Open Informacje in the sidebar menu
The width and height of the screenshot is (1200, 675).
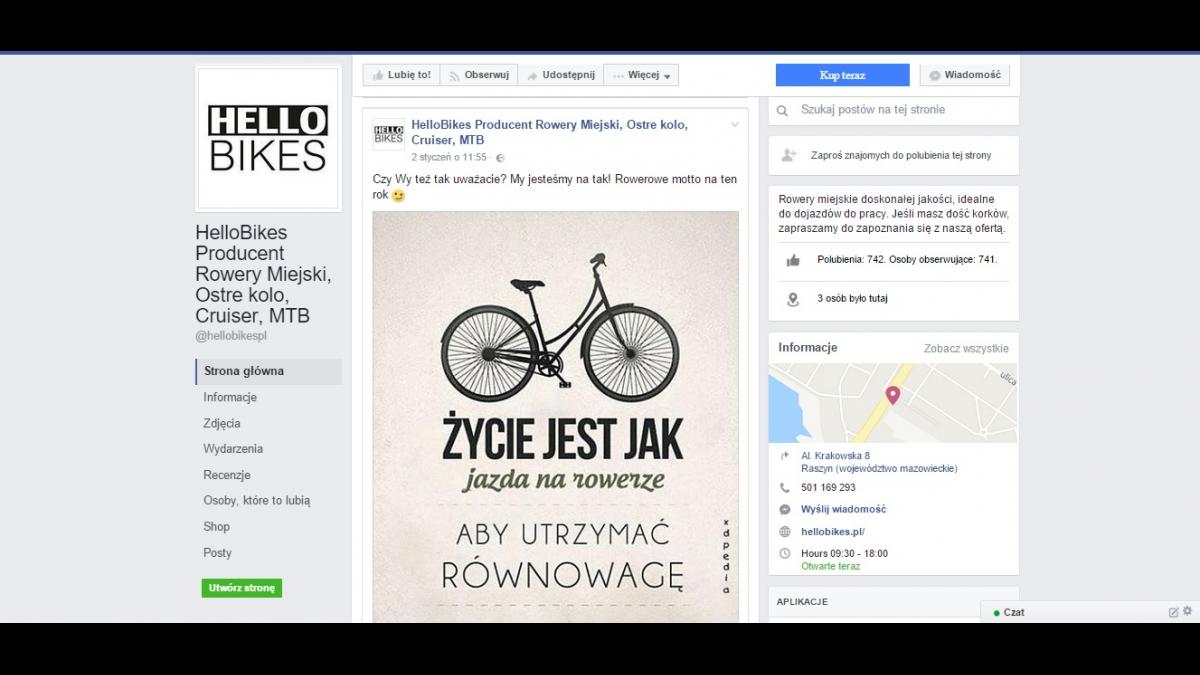click(x=230, y=397)
